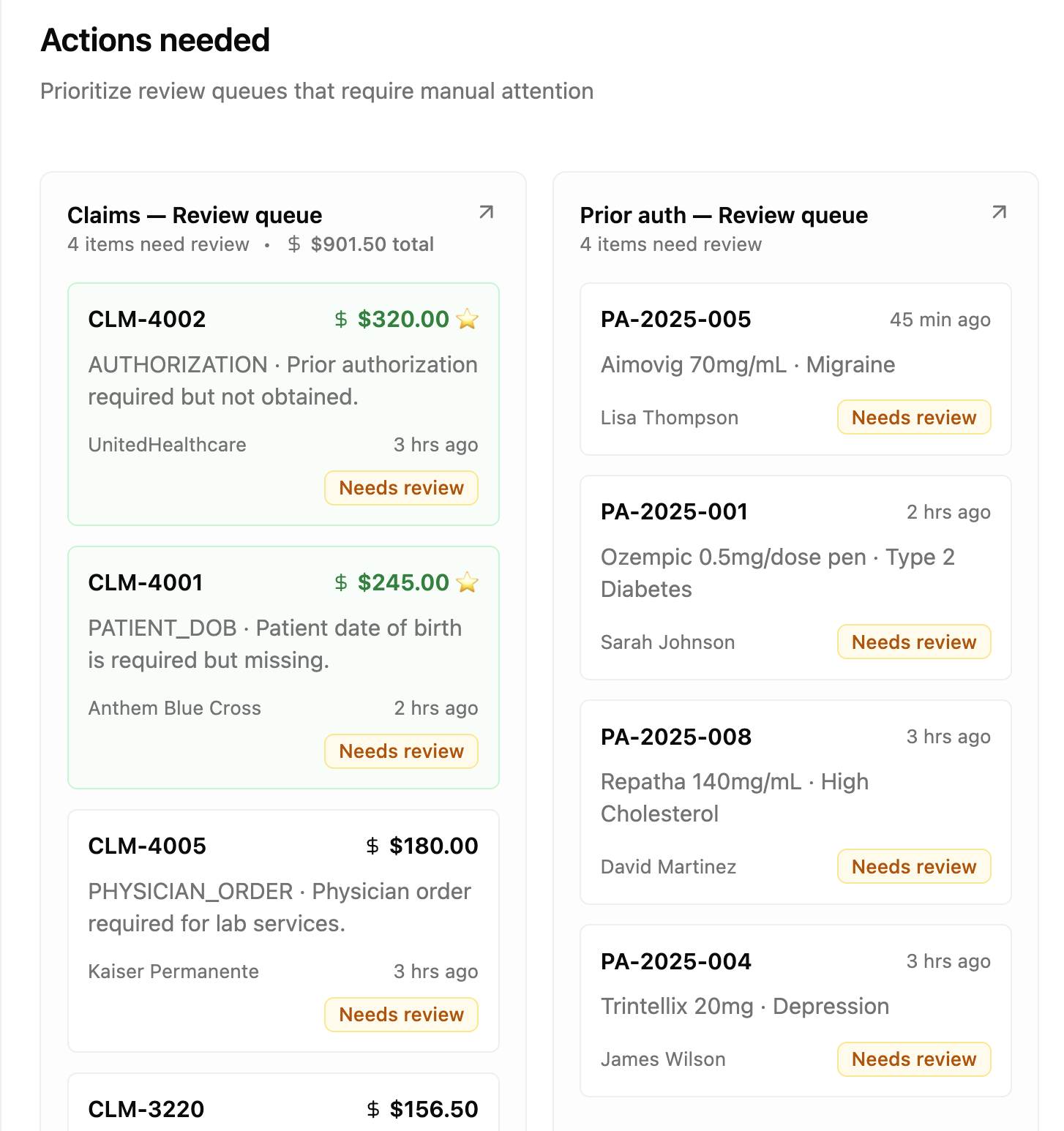1064x1131 pixels.
Task: Open Prior auth review queue arrow icon
Action: point(999,212)
